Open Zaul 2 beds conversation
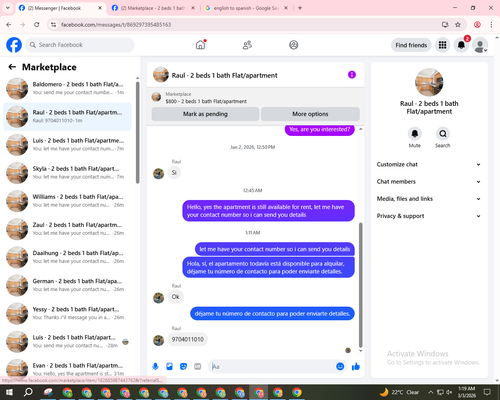Viewport: 500px width, 400px height. tap(67, 229)
